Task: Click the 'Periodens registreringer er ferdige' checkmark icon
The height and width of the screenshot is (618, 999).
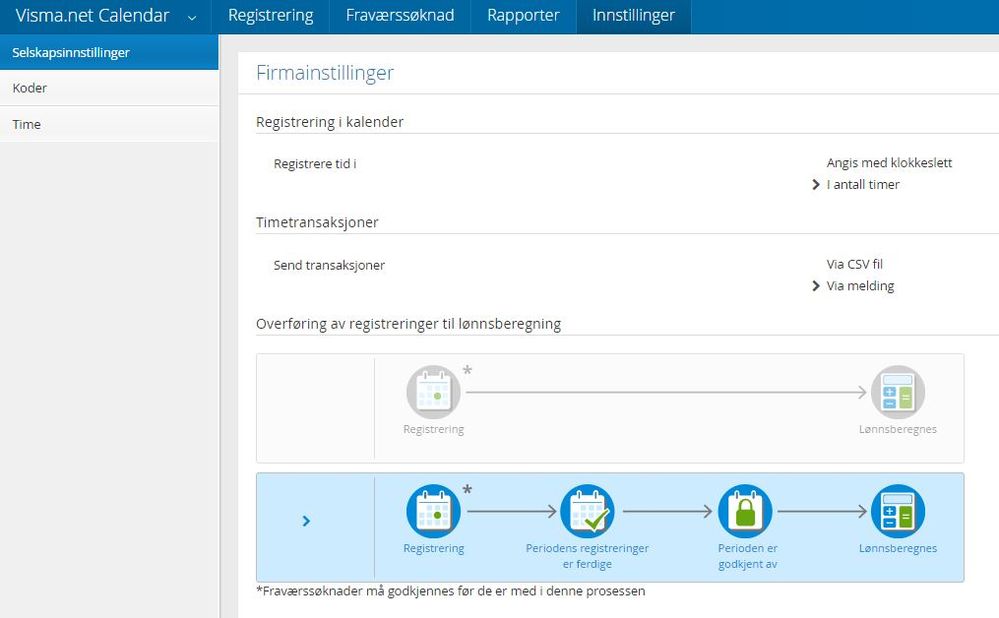Action: point(587,511)
